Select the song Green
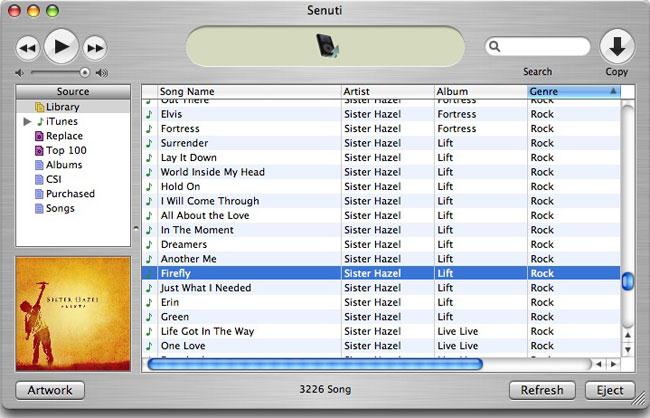 pyautogui.click(x=175, y=317)
